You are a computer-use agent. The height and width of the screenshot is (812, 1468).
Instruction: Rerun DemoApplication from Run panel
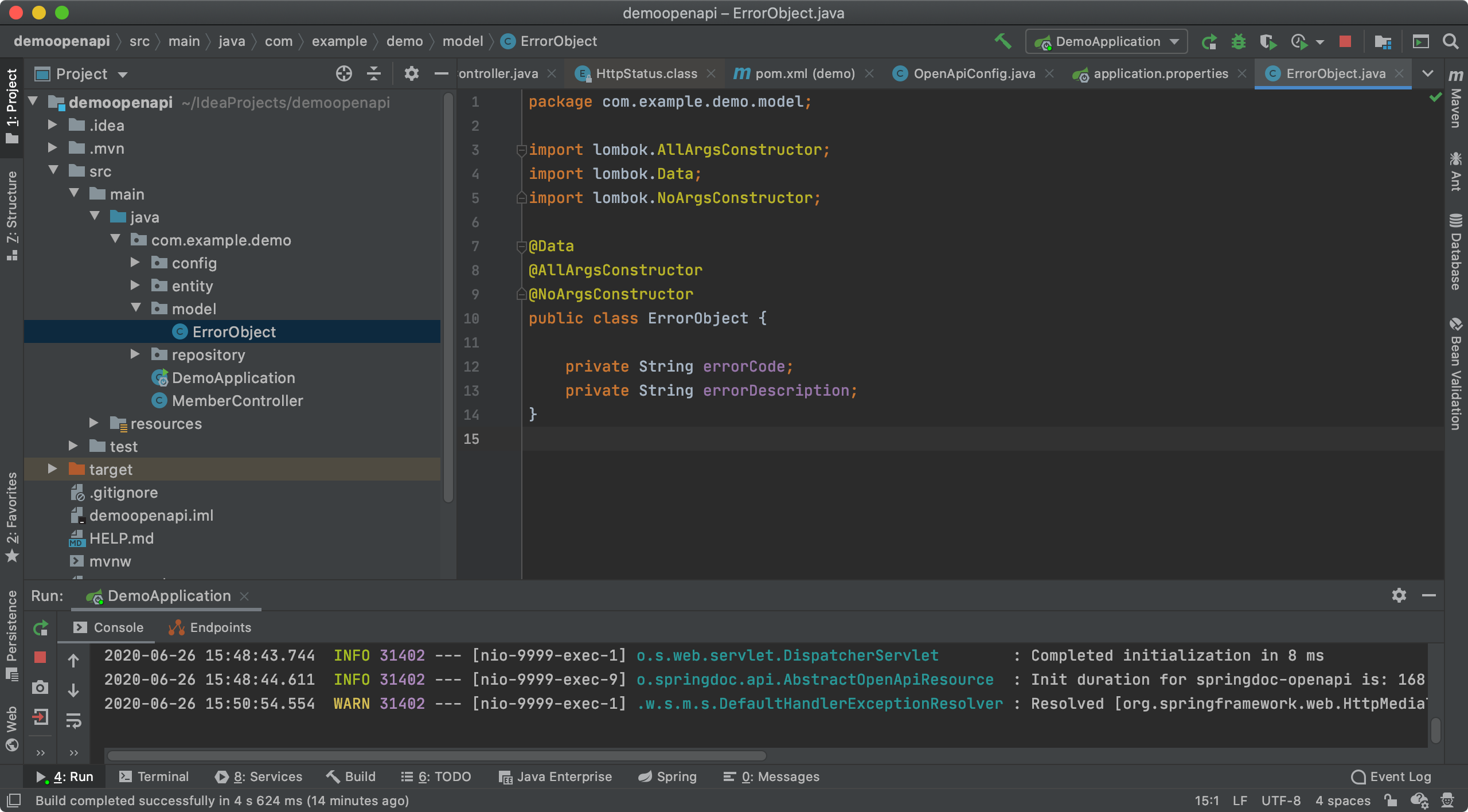[x=40, y=628]
